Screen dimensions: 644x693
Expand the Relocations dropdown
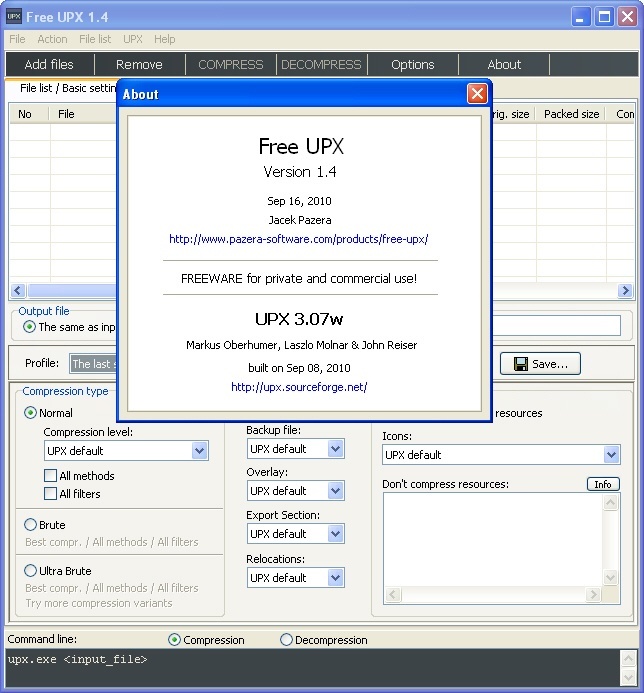pos(335,578)
